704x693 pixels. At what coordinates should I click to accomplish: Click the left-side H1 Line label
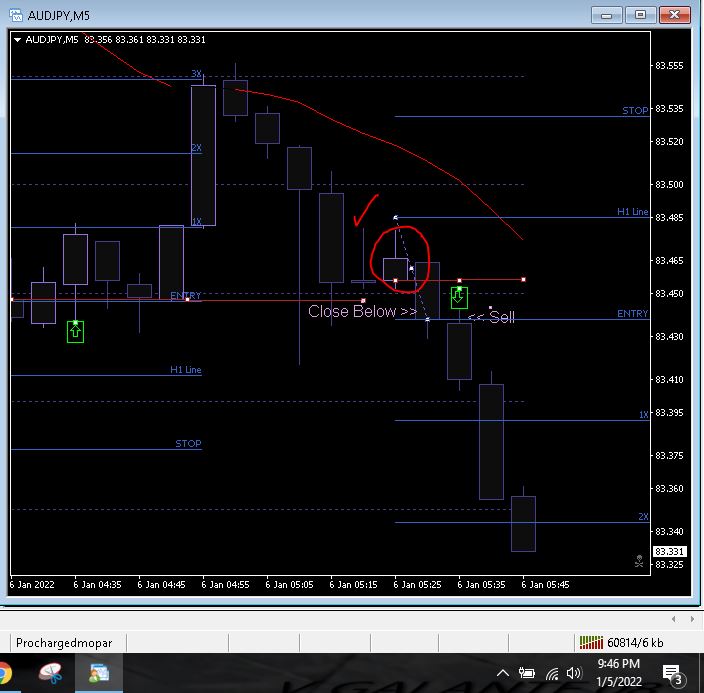(185, 370)
